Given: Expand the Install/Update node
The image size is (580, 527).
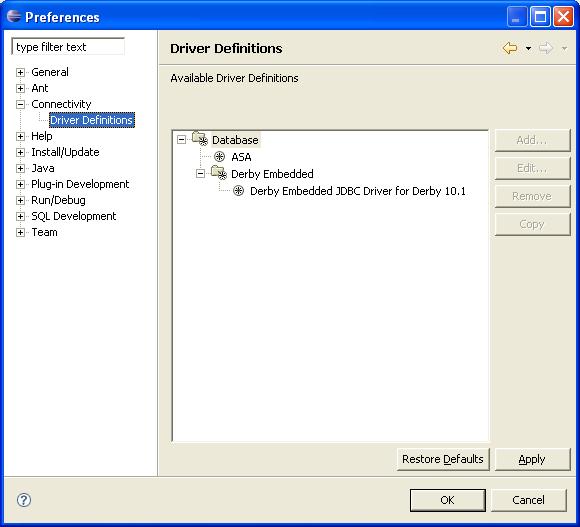Looking at the screenshot, I should 20,152.
